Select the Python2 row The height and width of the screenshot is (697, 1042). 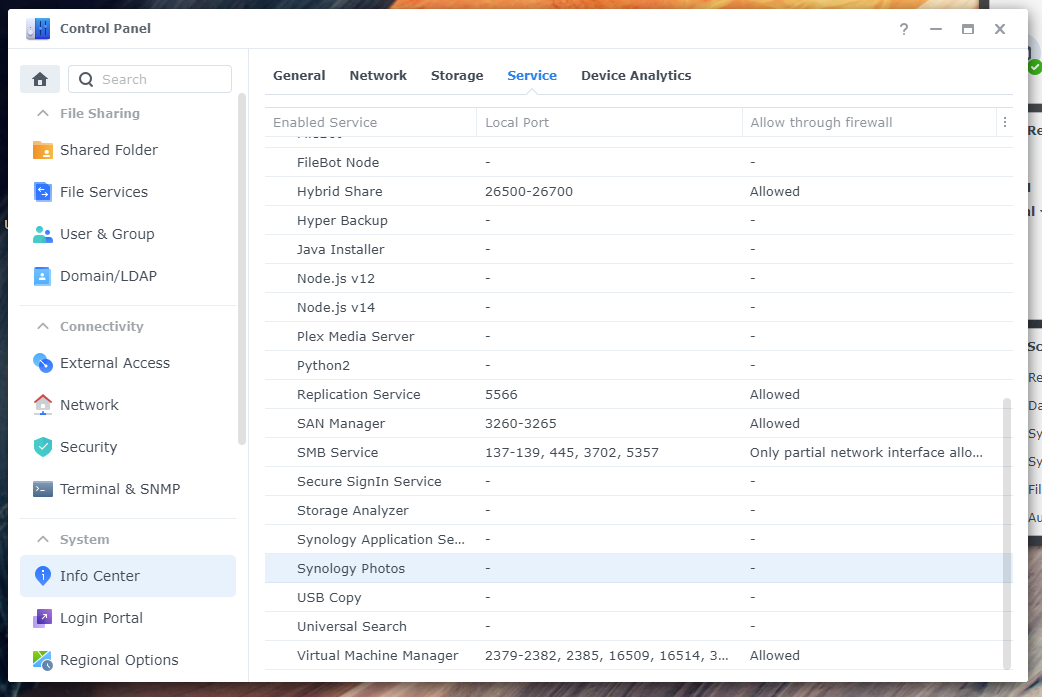(x=639, y=365)
